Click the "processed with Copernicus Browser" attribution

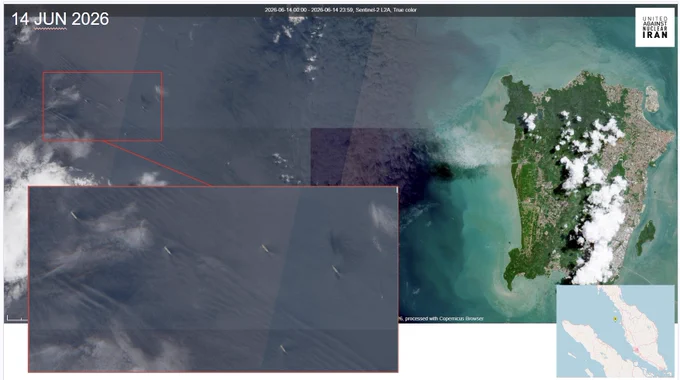click(444, 318)
